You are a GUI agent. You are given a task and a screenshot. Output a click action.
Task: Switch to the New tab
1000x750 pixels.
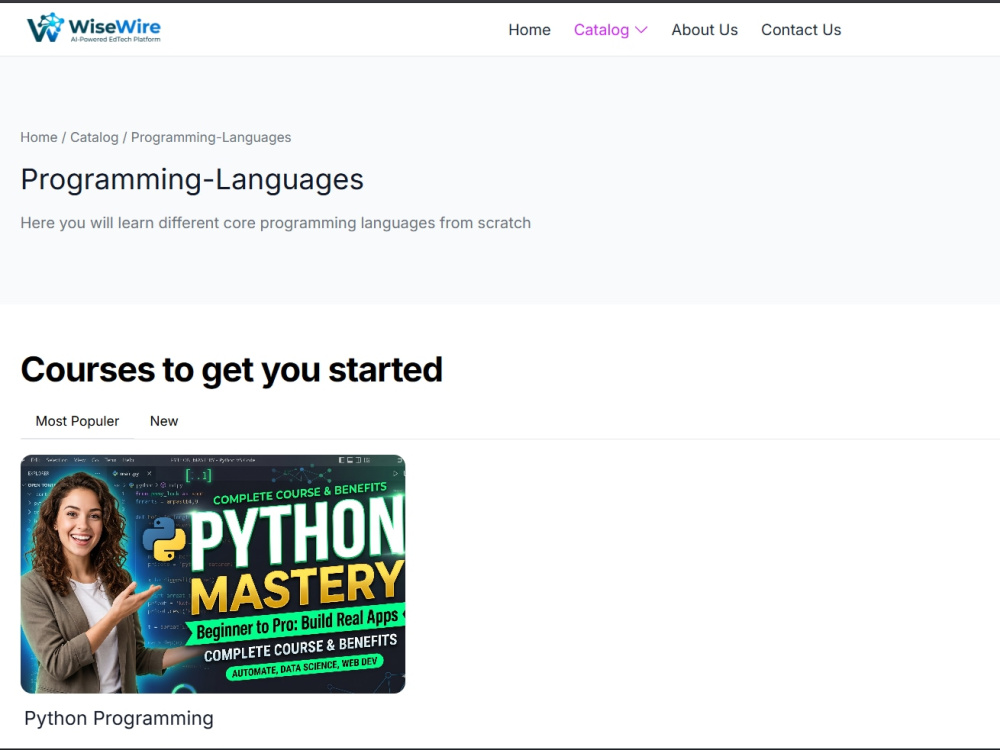click(164, 421)
